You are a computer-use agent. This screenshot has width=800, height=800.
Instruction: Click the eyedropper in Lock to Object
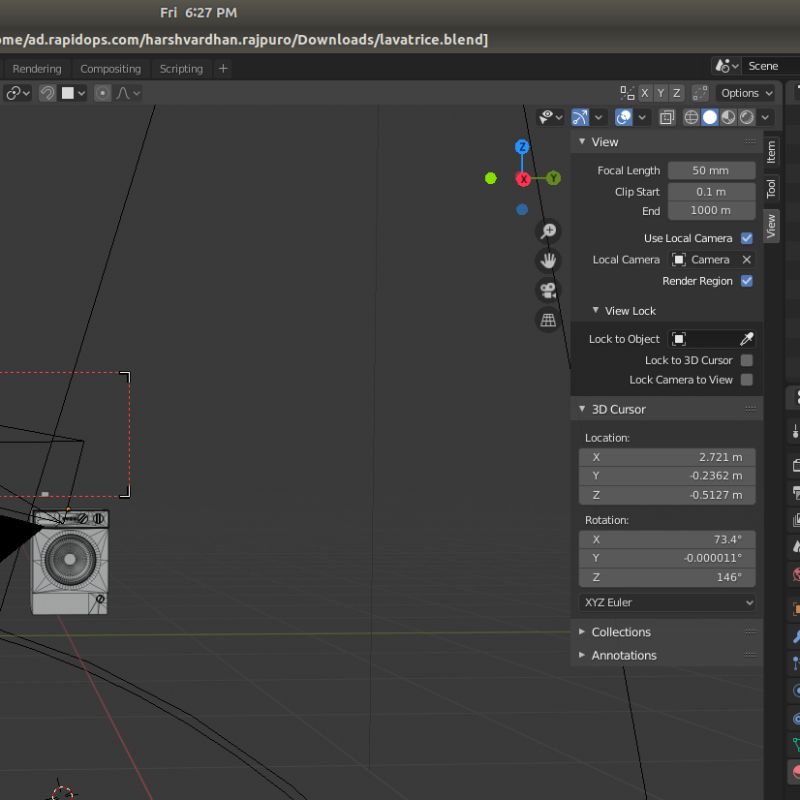[746, 339]
